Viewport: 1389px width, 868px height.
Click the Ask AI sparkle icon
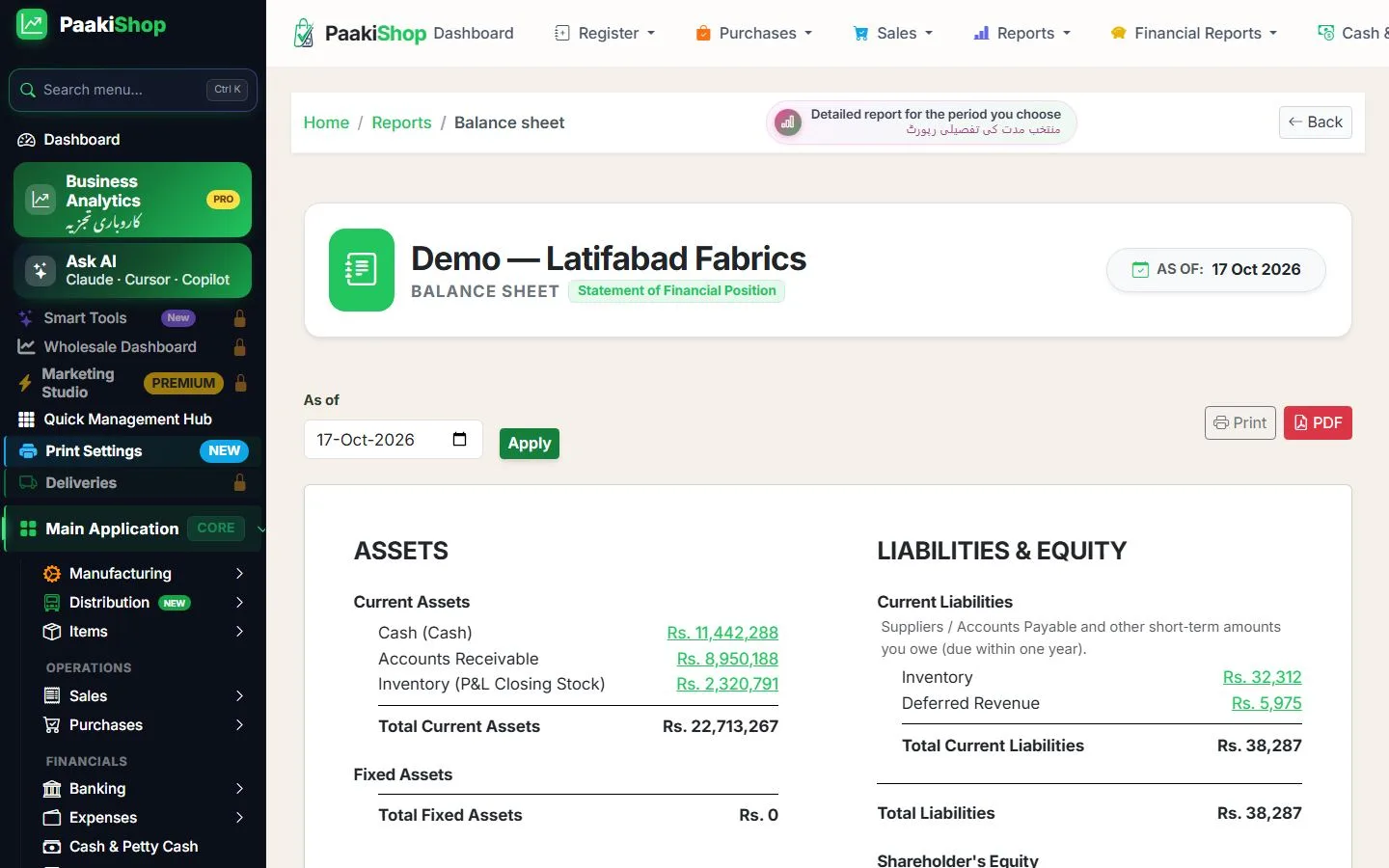pos(41,271)
